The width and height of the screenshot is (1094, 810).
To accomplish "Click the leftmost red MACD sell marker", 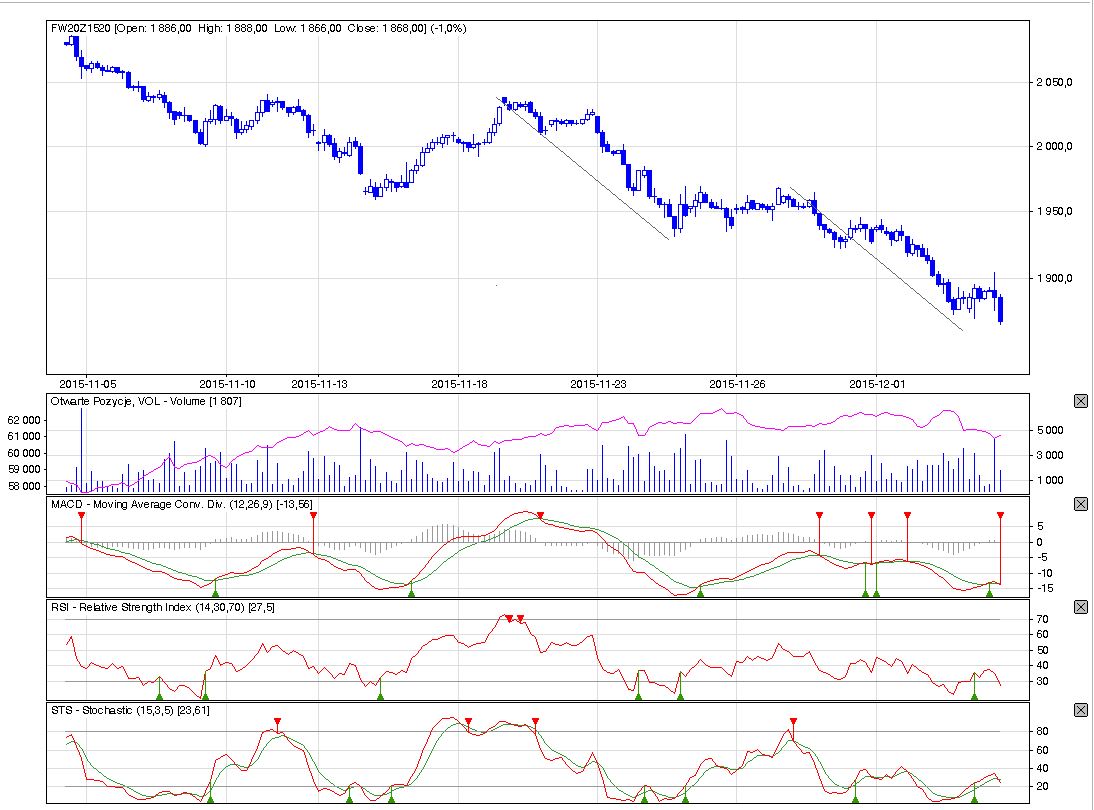I will pos(81,515).
